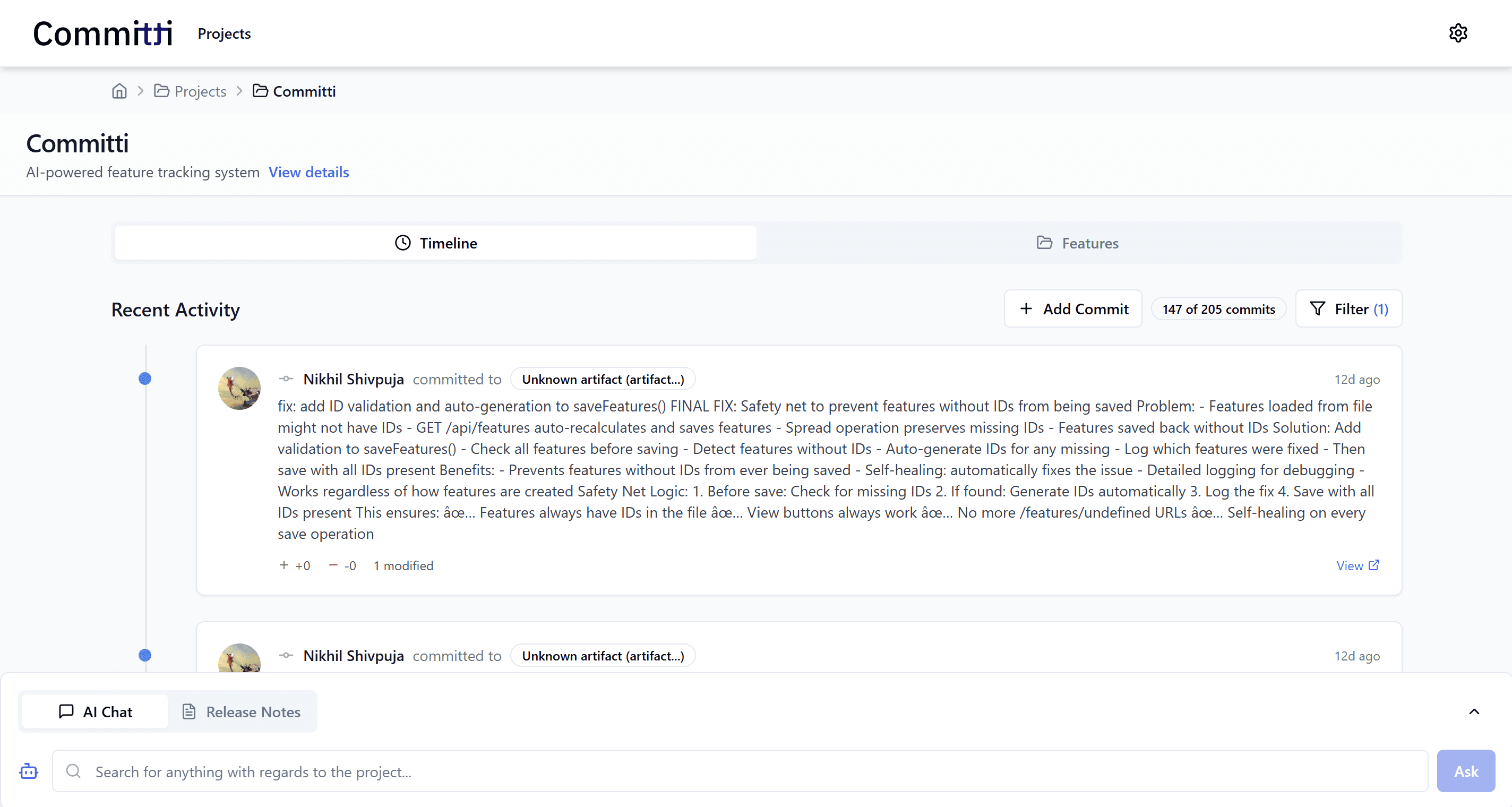
Task: Collapse the AI chat panel with chevron
Action: (1474, 711)
